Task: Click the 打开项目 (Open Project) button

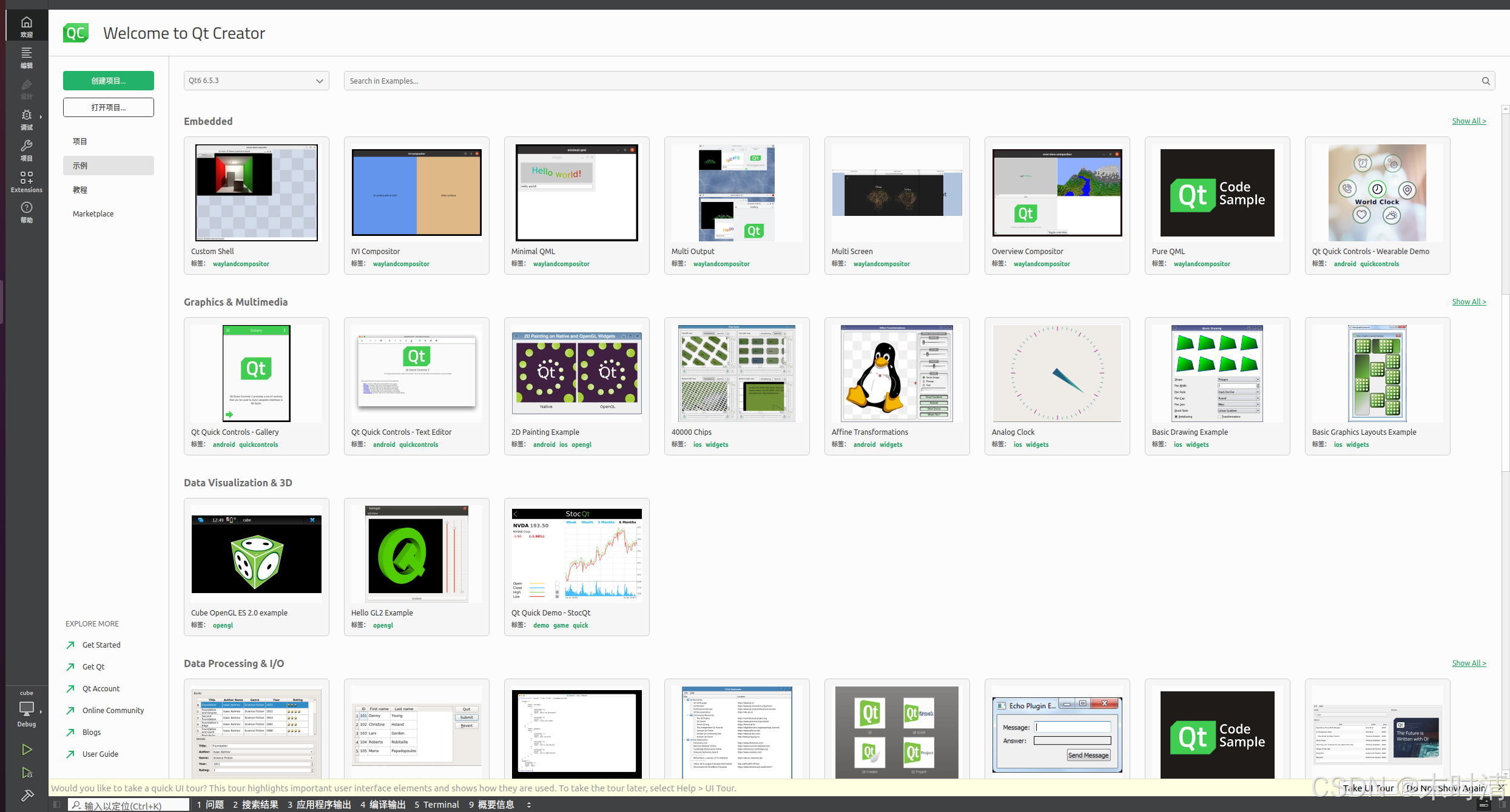Action: (109, 107)
